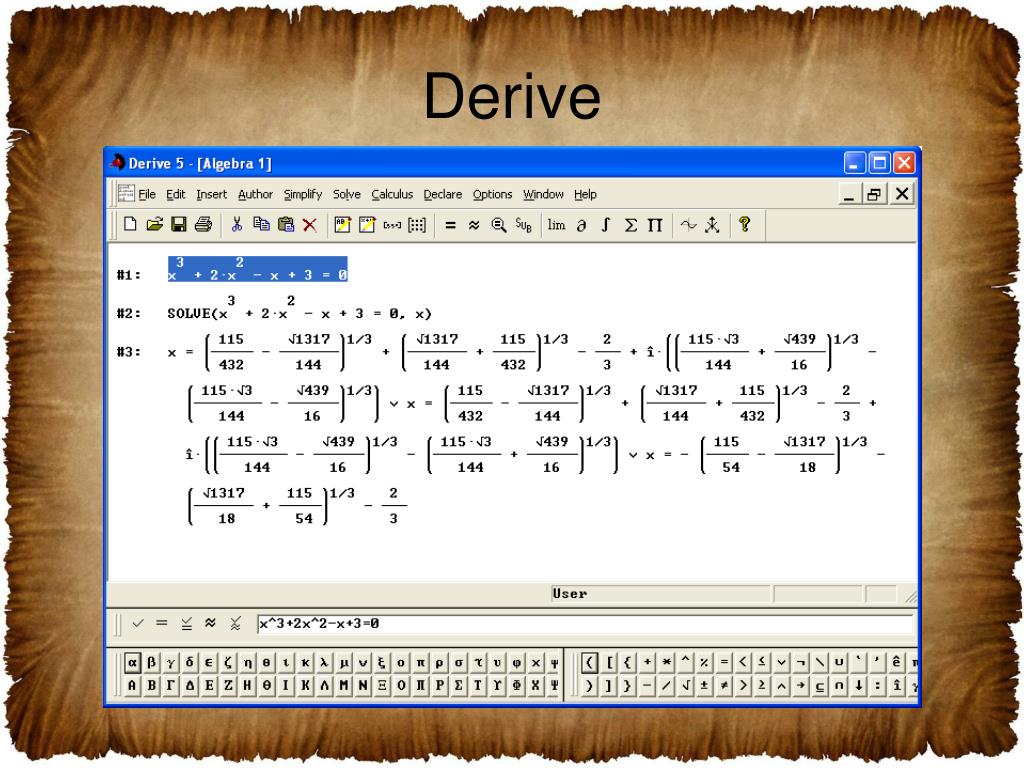Insert the percent symbol
Viewport: 1024px width, 768px height.
coord(704,663)
